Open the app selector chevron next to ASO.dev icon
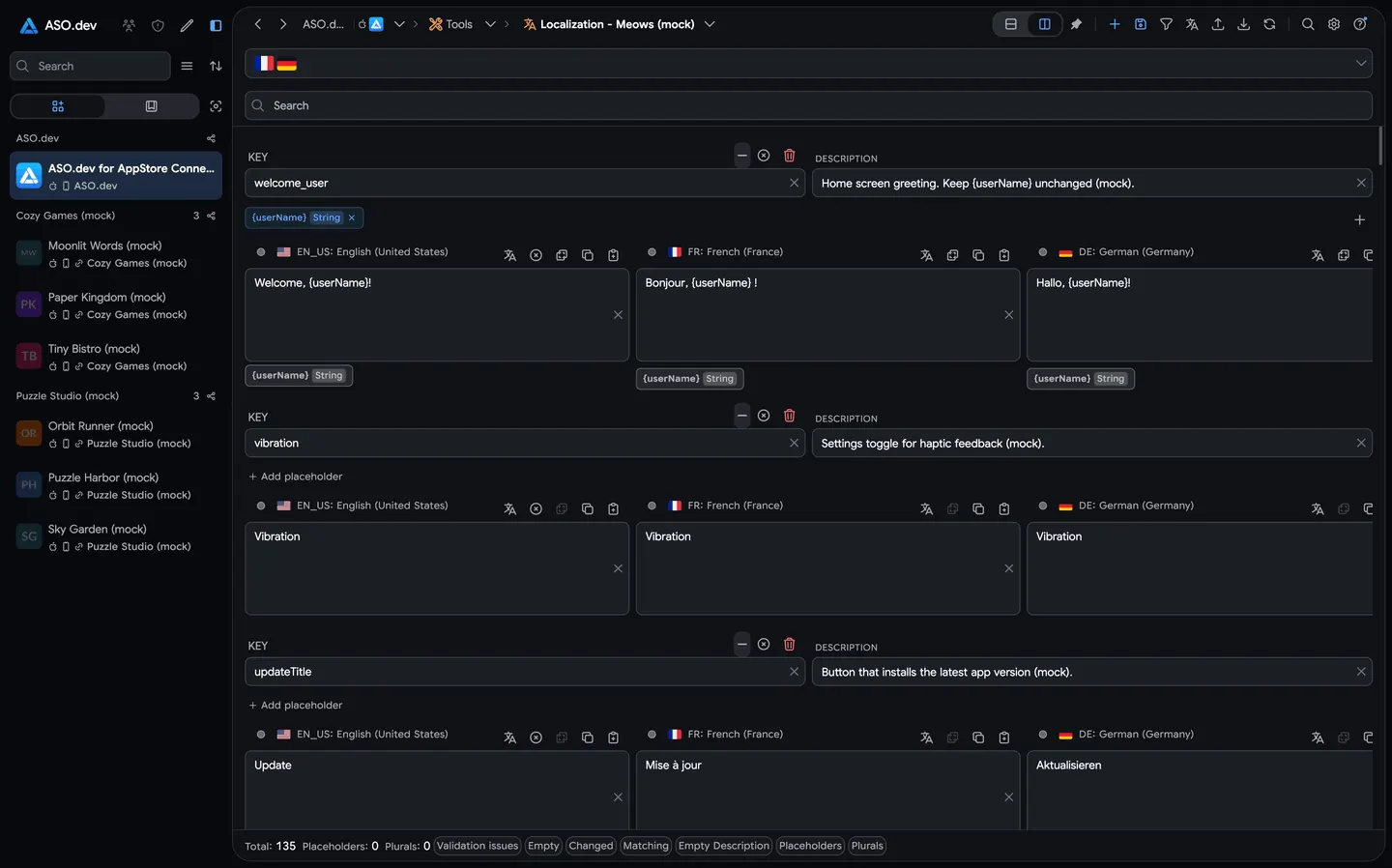Viewport: 1392px width, 868px height. point(399,24)
